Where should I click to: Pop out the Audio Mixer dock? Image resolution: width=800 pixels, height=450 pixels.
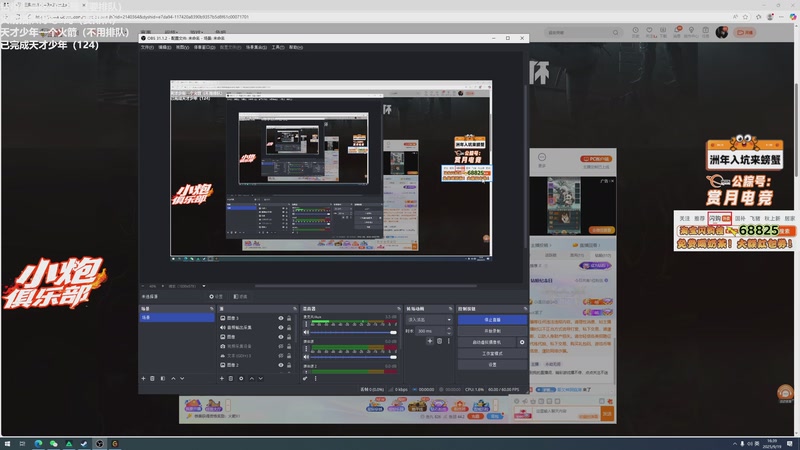pos(399,309)
